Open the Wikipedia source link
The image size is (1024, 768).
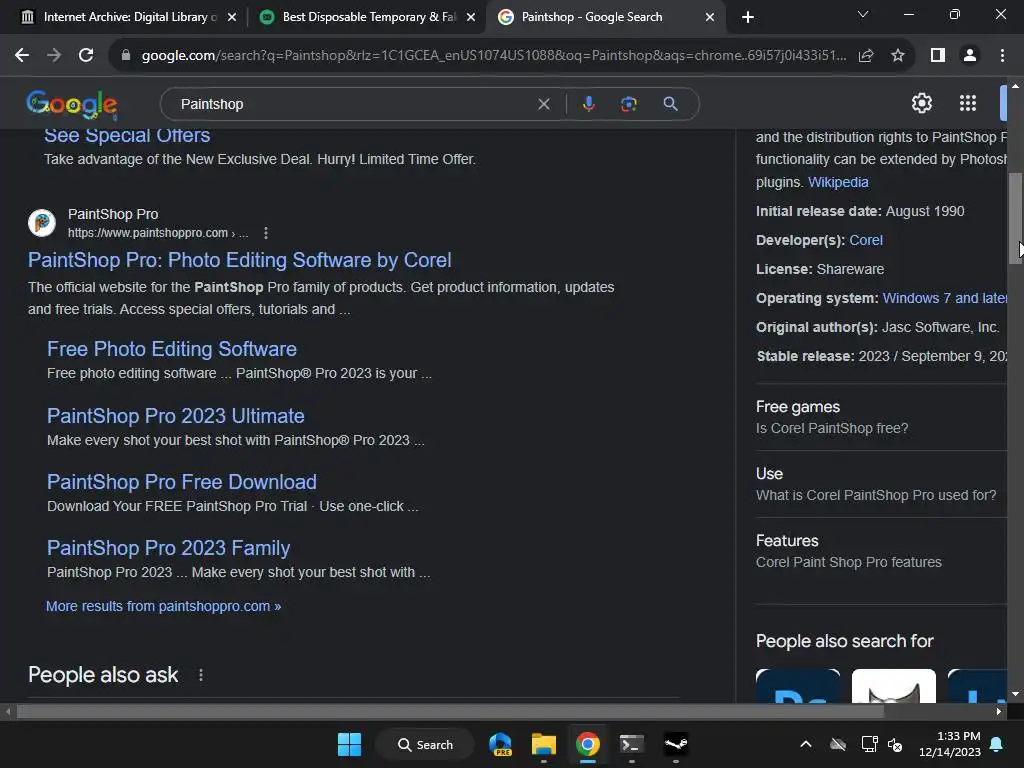pos(838,182)
